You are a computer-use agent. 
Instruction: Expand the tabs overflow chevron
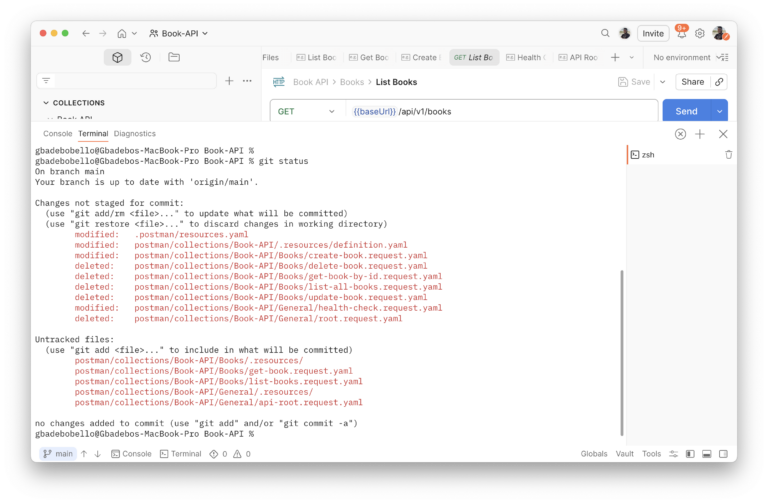(632, 57)
